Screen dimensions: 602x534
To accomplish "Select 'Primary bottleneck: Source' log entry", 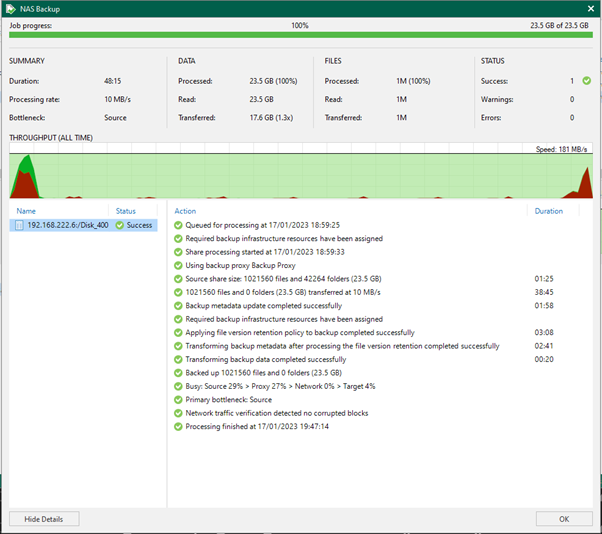I will point(228,400).
